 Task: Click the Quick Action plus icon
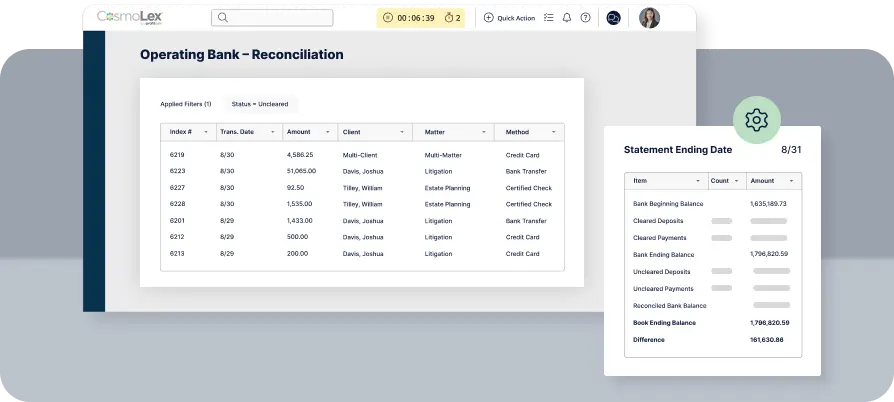(x=488, y=18)
